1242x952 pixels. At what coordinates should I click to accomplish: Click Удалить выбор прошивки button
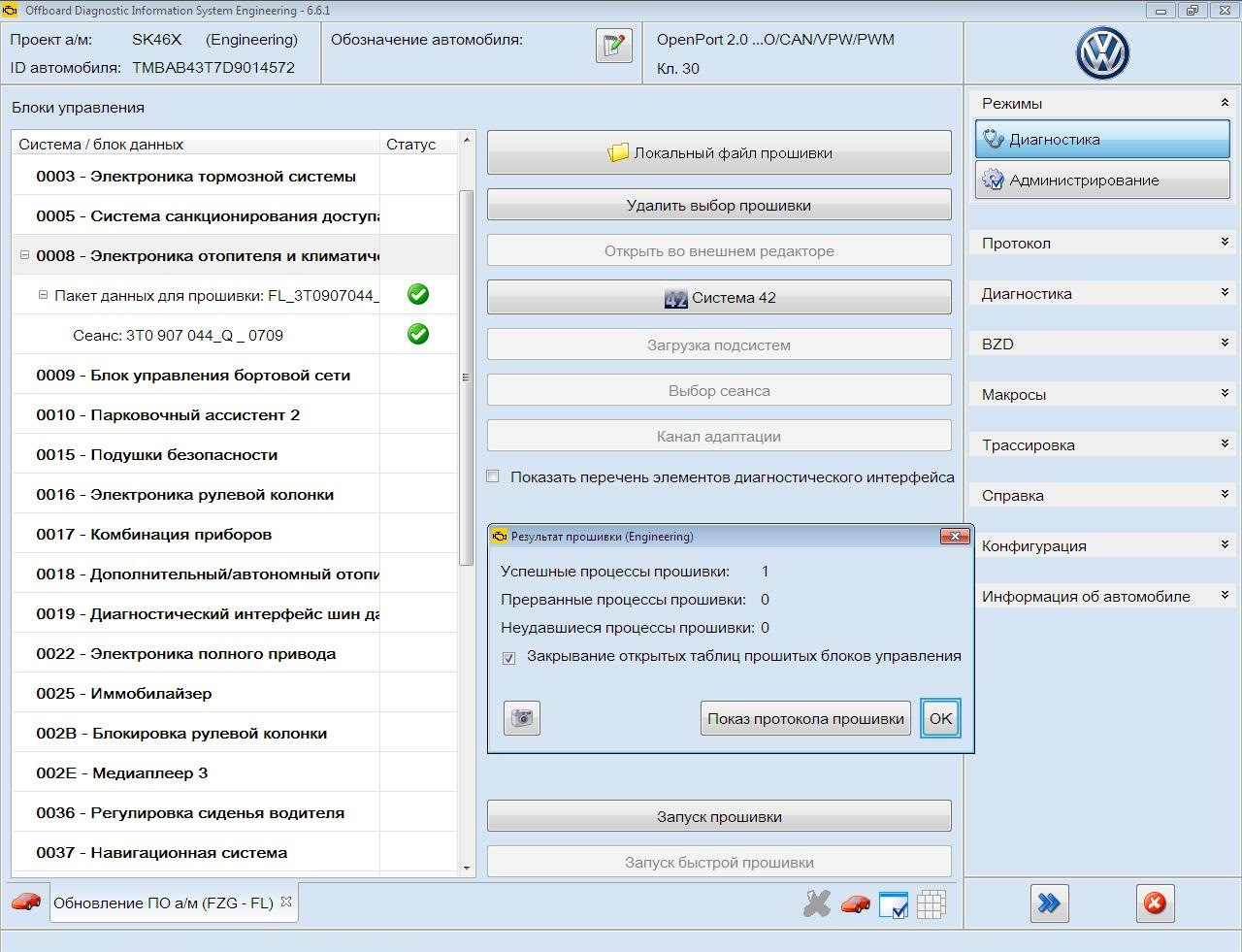(719, 205)
